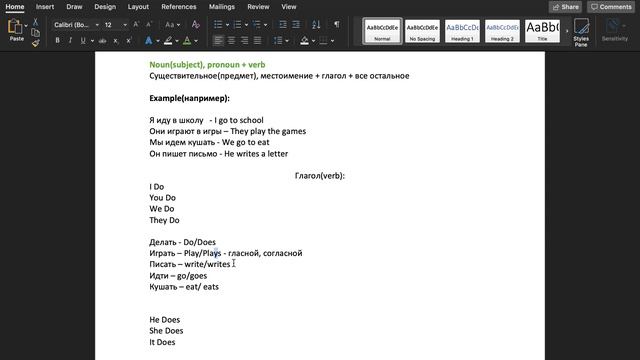Align text to the right
Viewport: 640px width, 360px height.
click(x=244, y=41)
